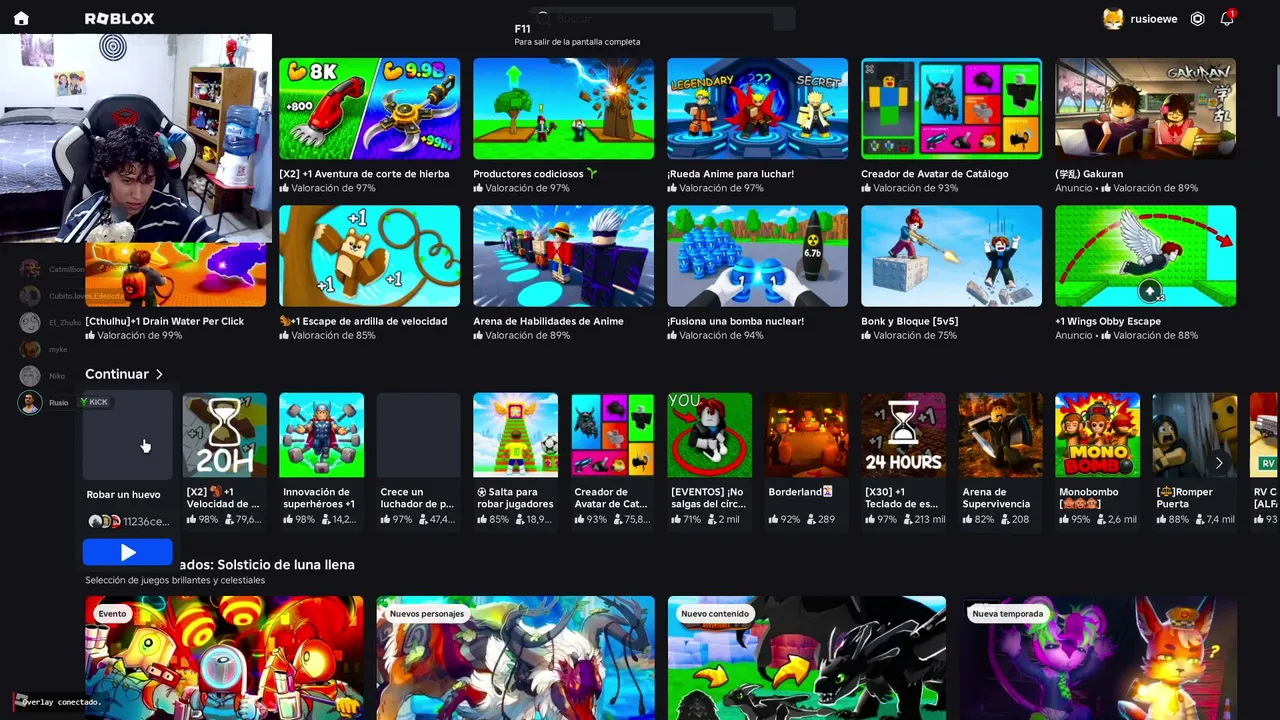The image size is (1280, 720).
Task: Click the rusioewe avatar picture
Action: pyautogui.click(x=1113, y=19)
